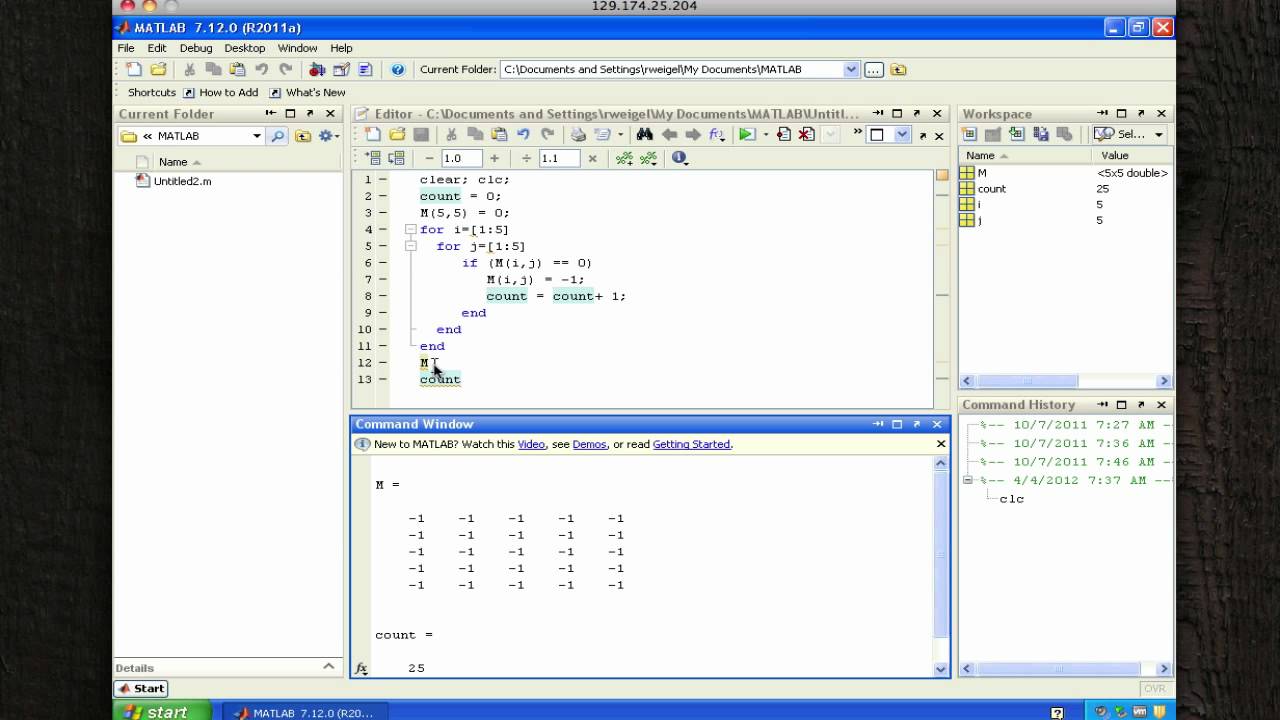Open the Video link in Command Window

click(x=531, y=444)
